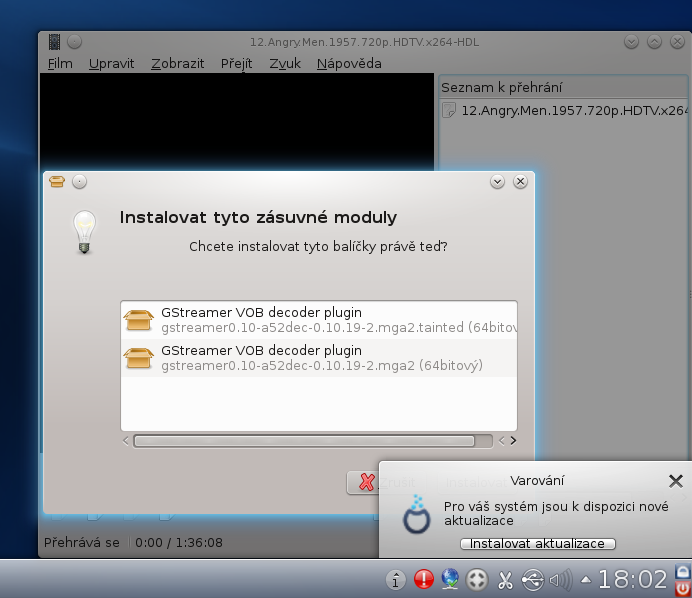Click the screen lock icon on panel
The image size is (692, 598).
(x=683, y=570)
